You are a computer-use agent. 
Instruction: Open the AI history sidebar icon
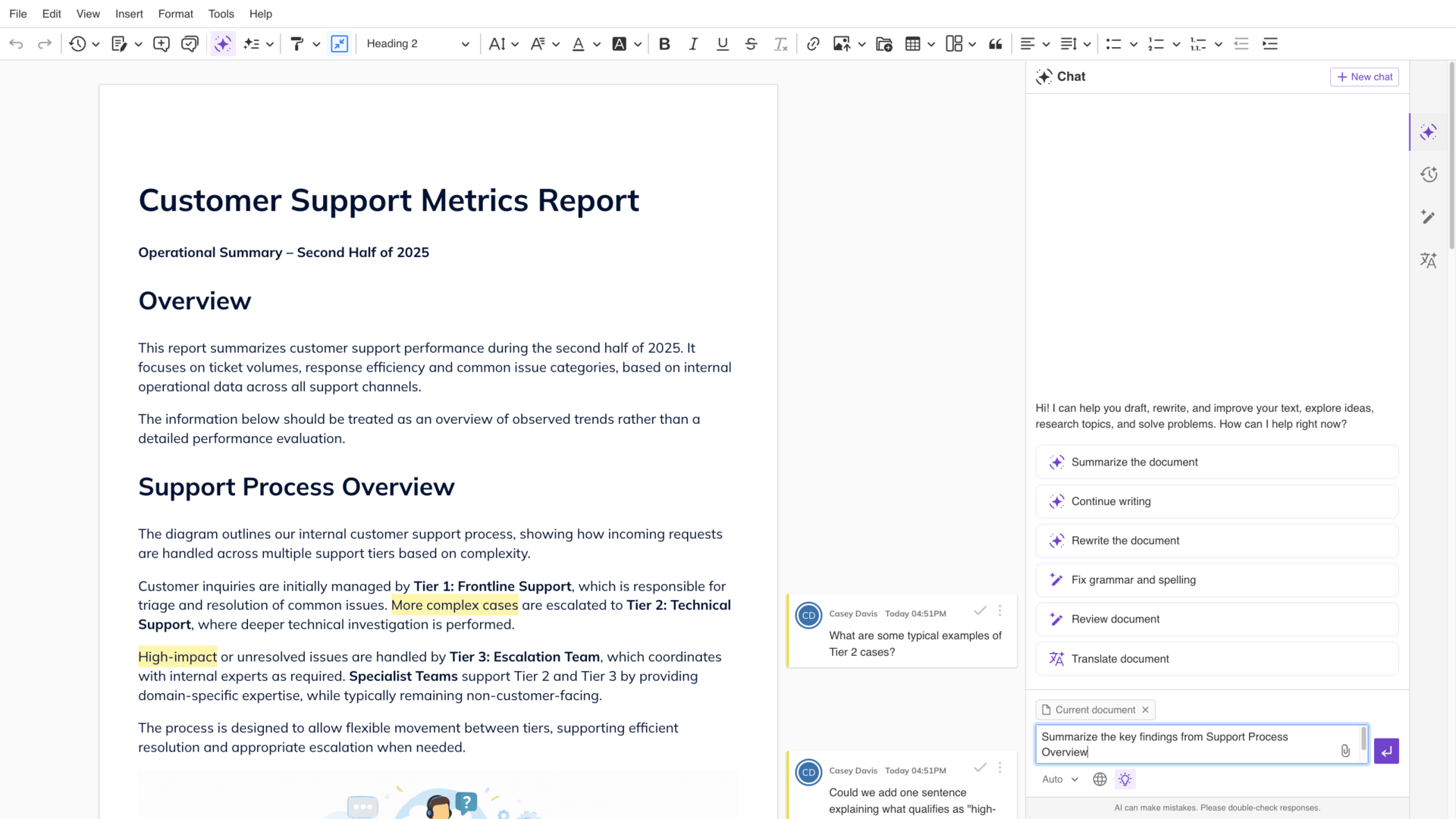click(1429, 174)
